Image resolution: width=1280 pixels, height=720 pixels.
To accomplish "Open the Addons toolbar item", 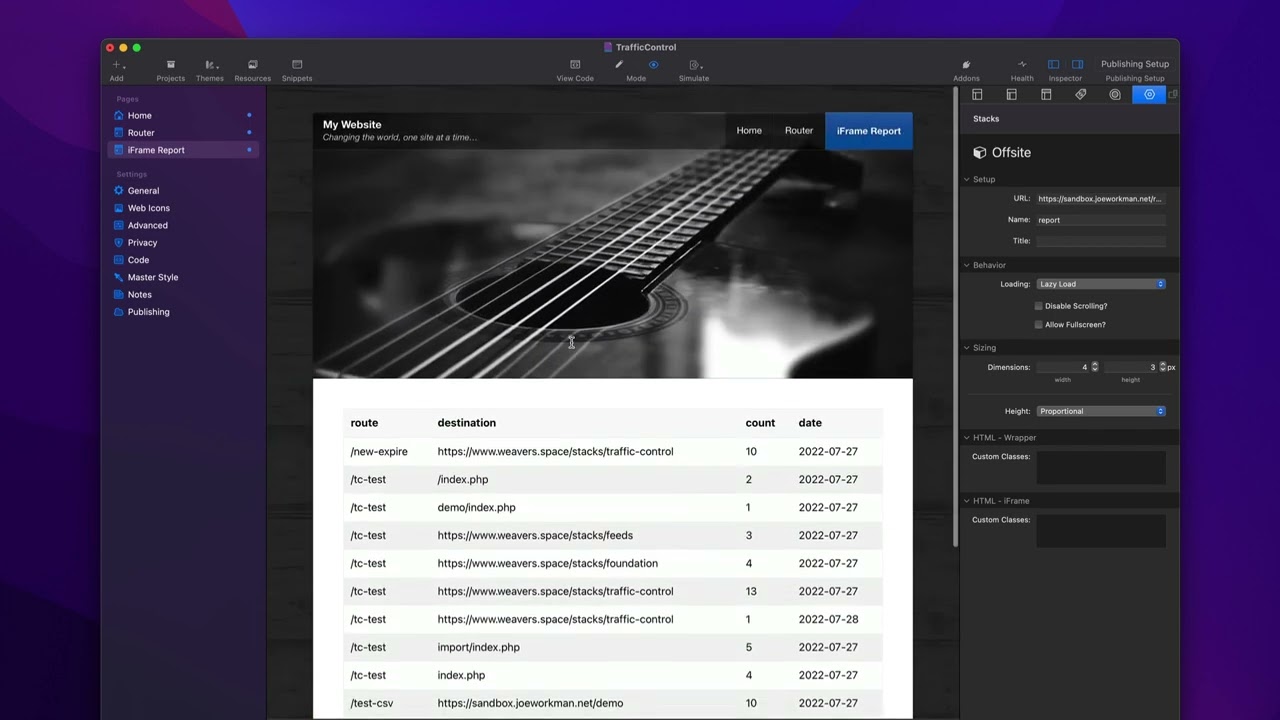I will coord(966,70).
